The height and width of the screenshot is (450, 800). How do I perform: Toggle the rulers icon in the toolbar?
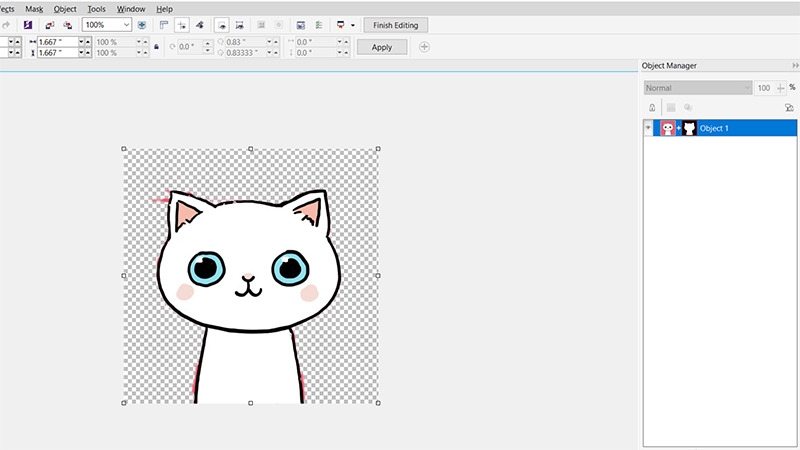(x=164, y=25)
